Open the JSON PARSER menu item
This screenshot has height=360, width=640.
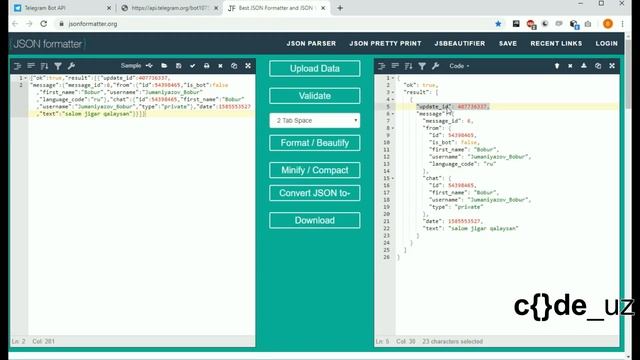coord(311,43)
